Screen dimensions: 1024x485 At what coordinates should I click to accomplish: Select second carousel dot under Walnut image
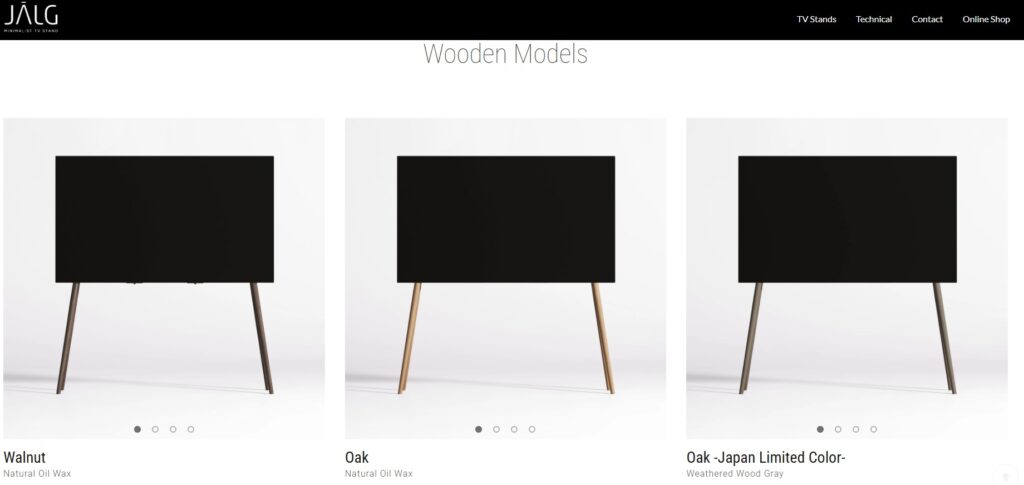[155, 430]
